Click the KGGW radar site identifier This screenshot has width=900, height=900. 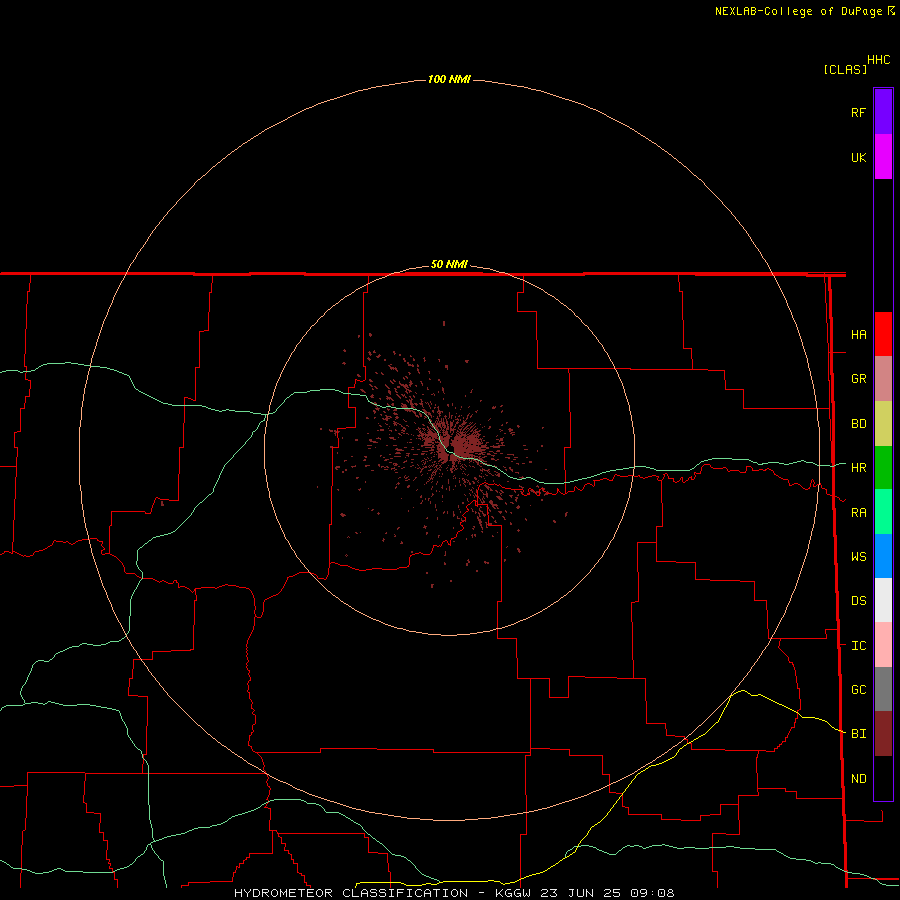tap(513, 893)
